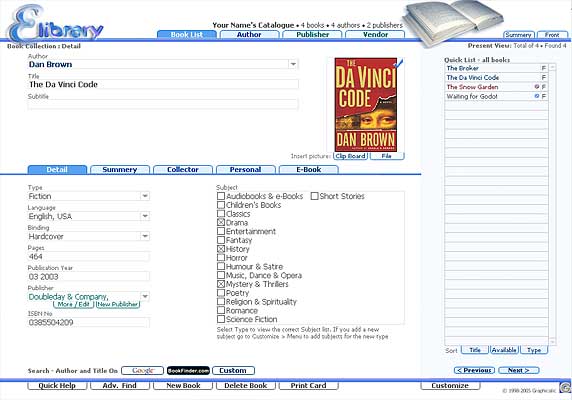Open the E-Book sub-tab
Viewport: 572px width, 400px height.
(309, 170)
